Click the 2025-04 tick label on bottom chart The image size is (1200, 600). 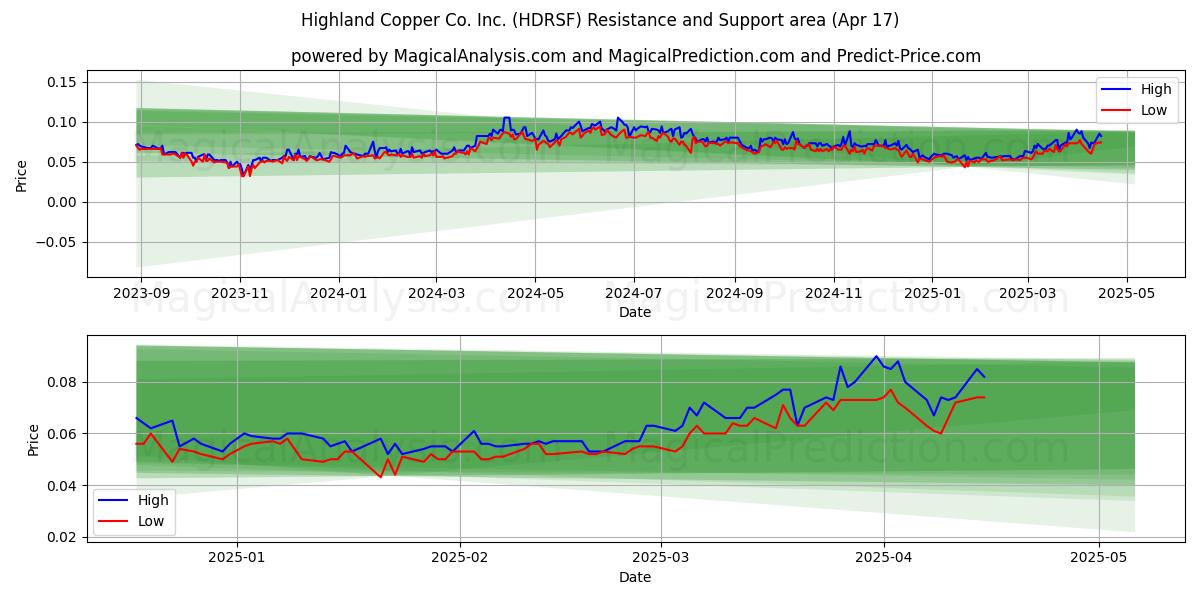coord(885,558)
